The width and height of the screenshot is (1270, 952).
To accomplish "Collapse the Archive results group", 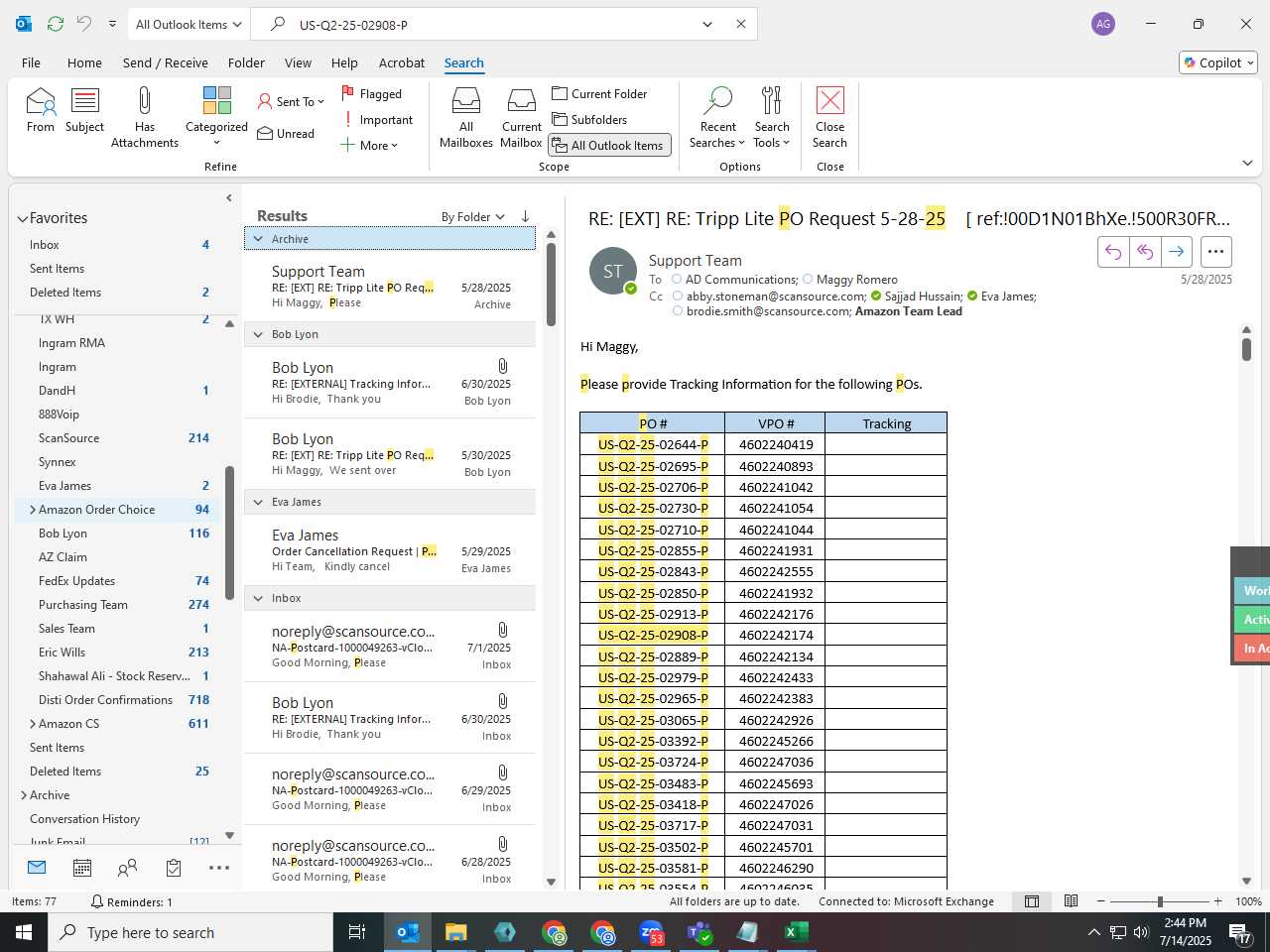I will point(259,239).
